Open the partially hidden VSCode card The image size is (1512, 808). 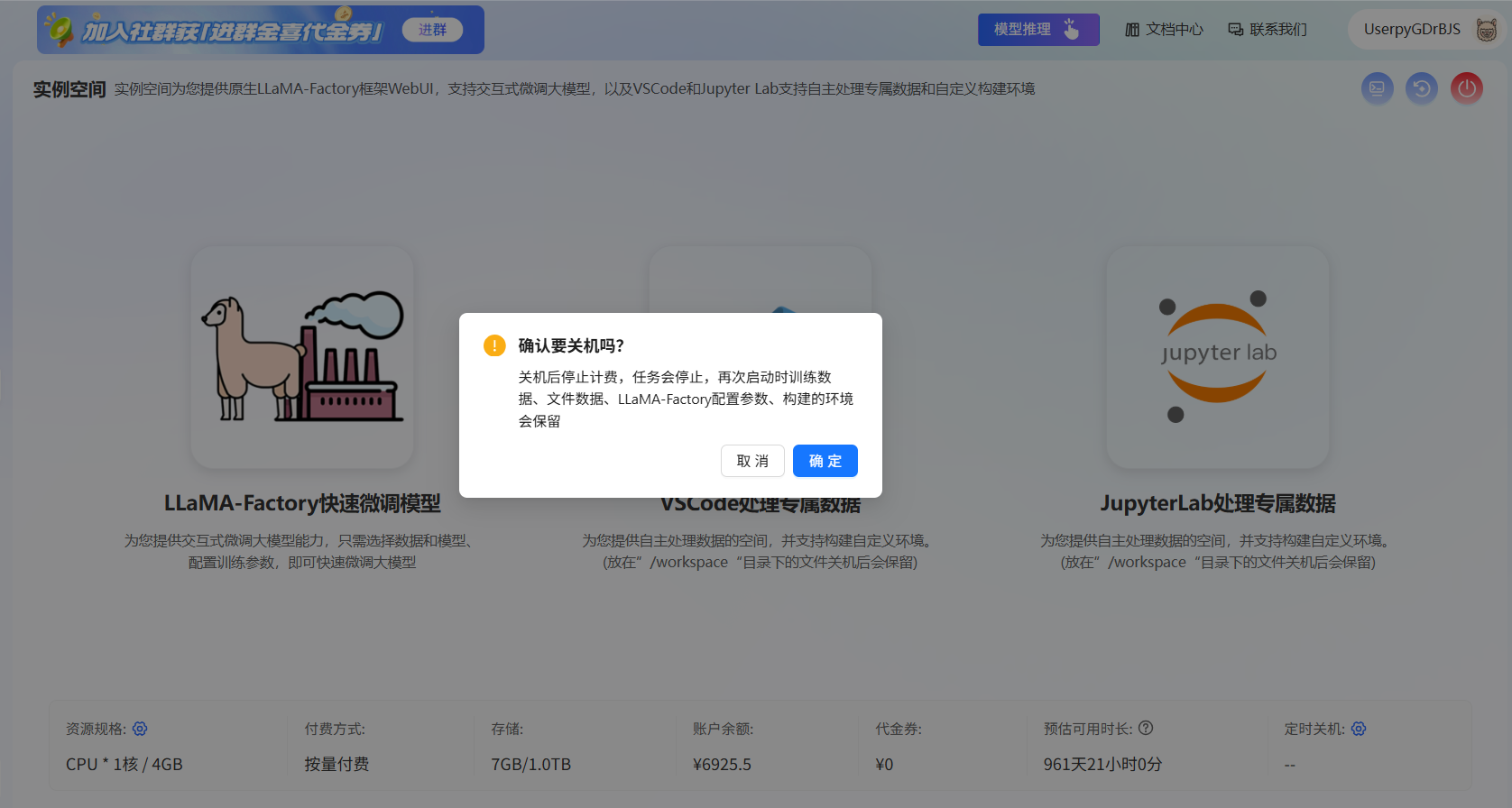(x=761, y=280)
